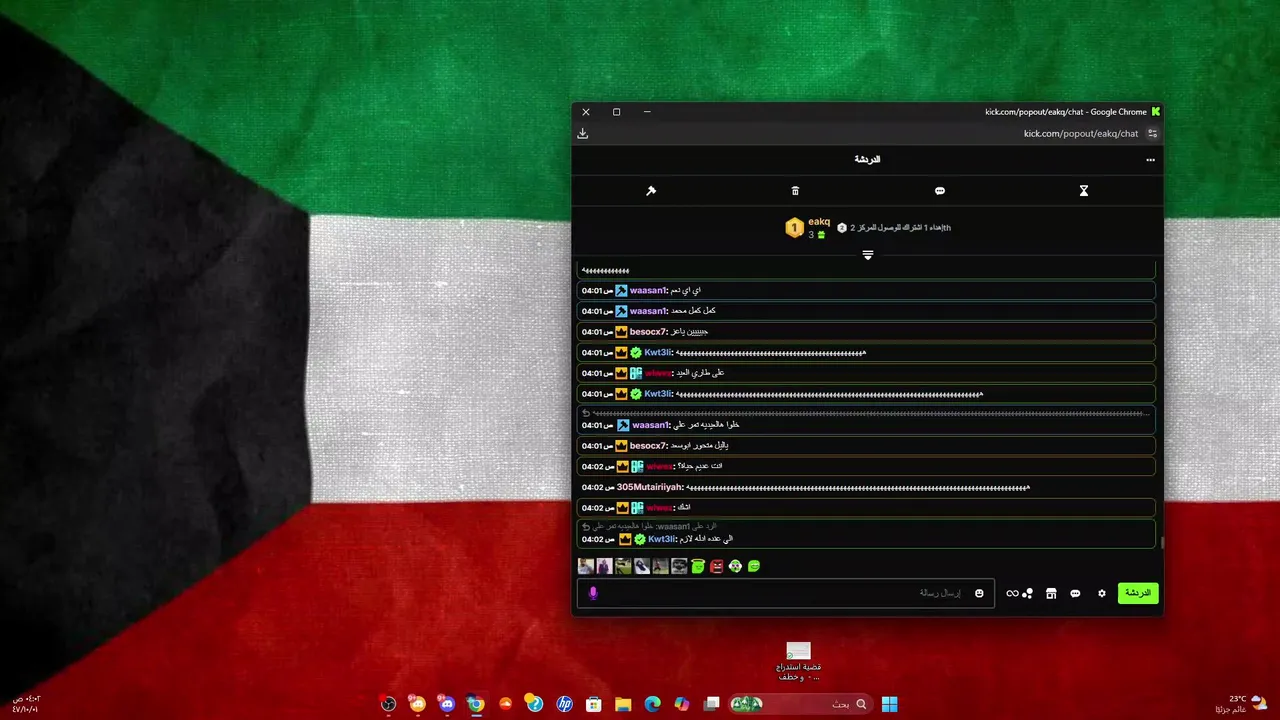The width and height of the screenshot is (1280, 720).
Task: Open SoundCloud orange icon in the taskbar
Action: pos(506,704)
